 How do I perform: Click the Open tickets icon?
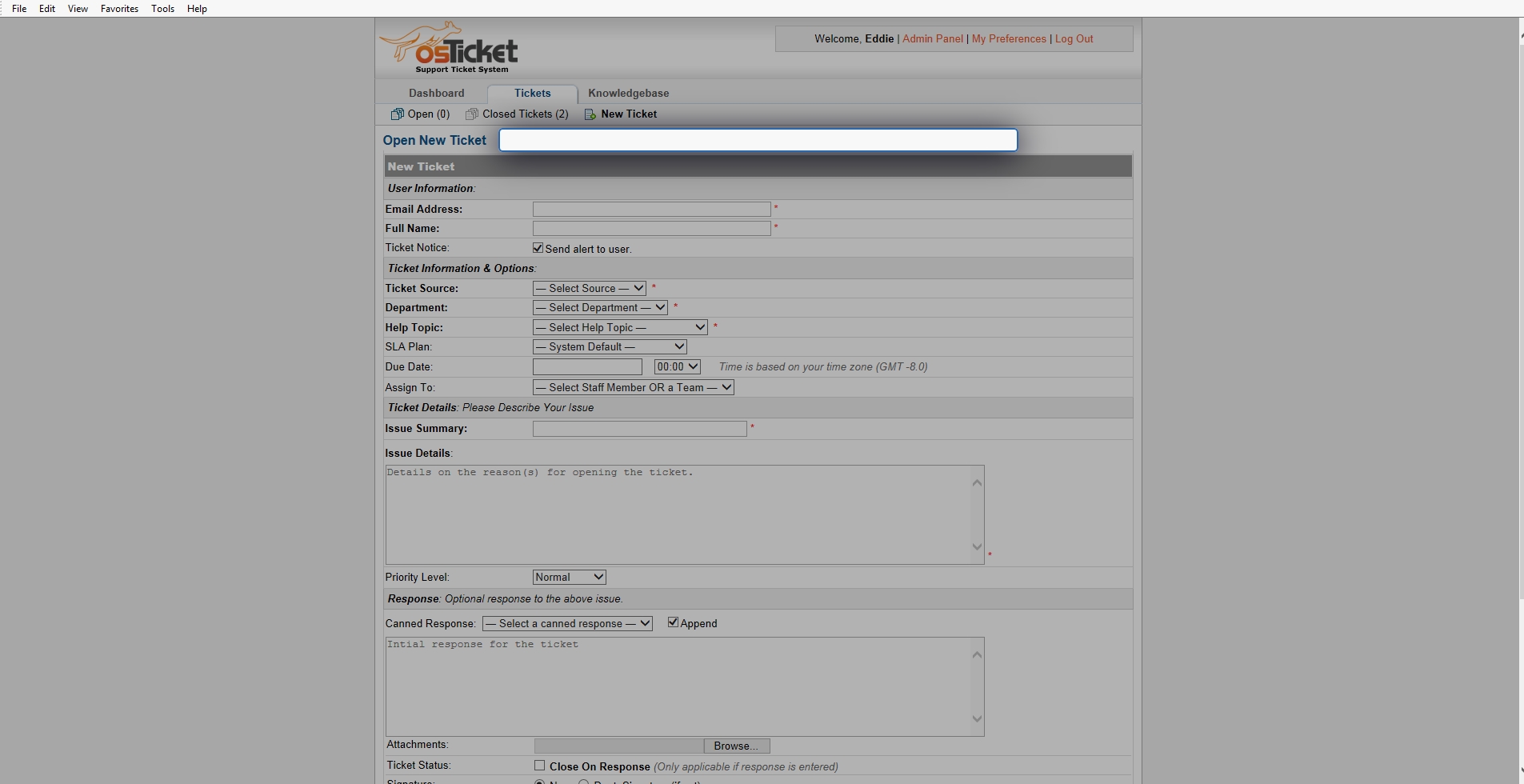(x=397, y=114)
